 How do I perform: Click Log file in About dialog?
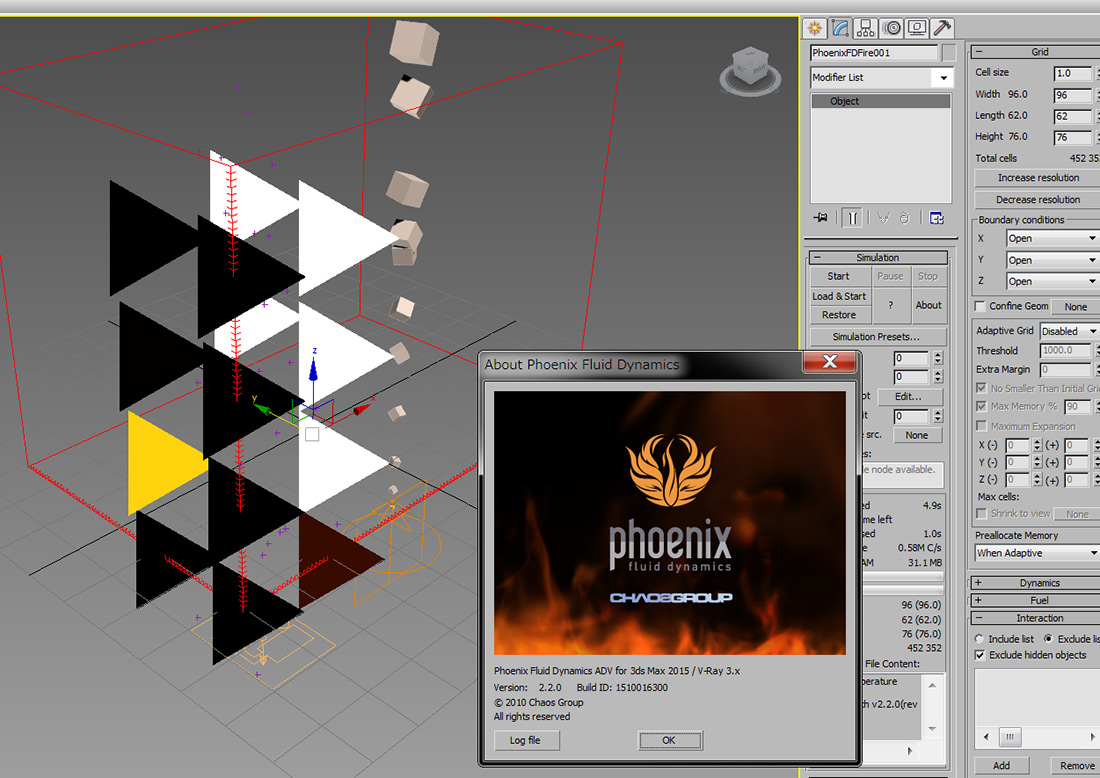[525, 740]
